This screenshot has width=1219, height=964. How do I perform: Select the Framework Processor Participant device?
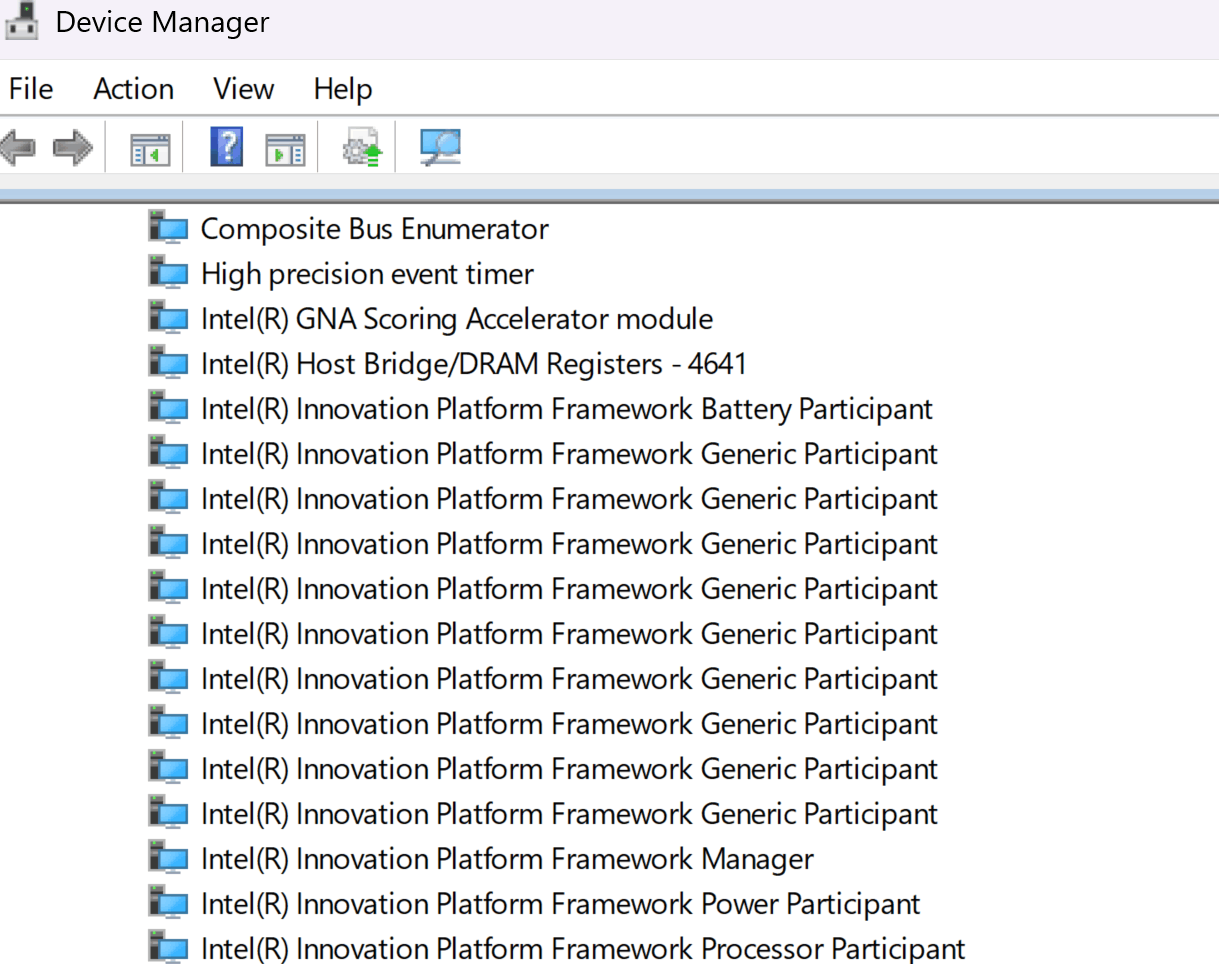tap(583, 949)
